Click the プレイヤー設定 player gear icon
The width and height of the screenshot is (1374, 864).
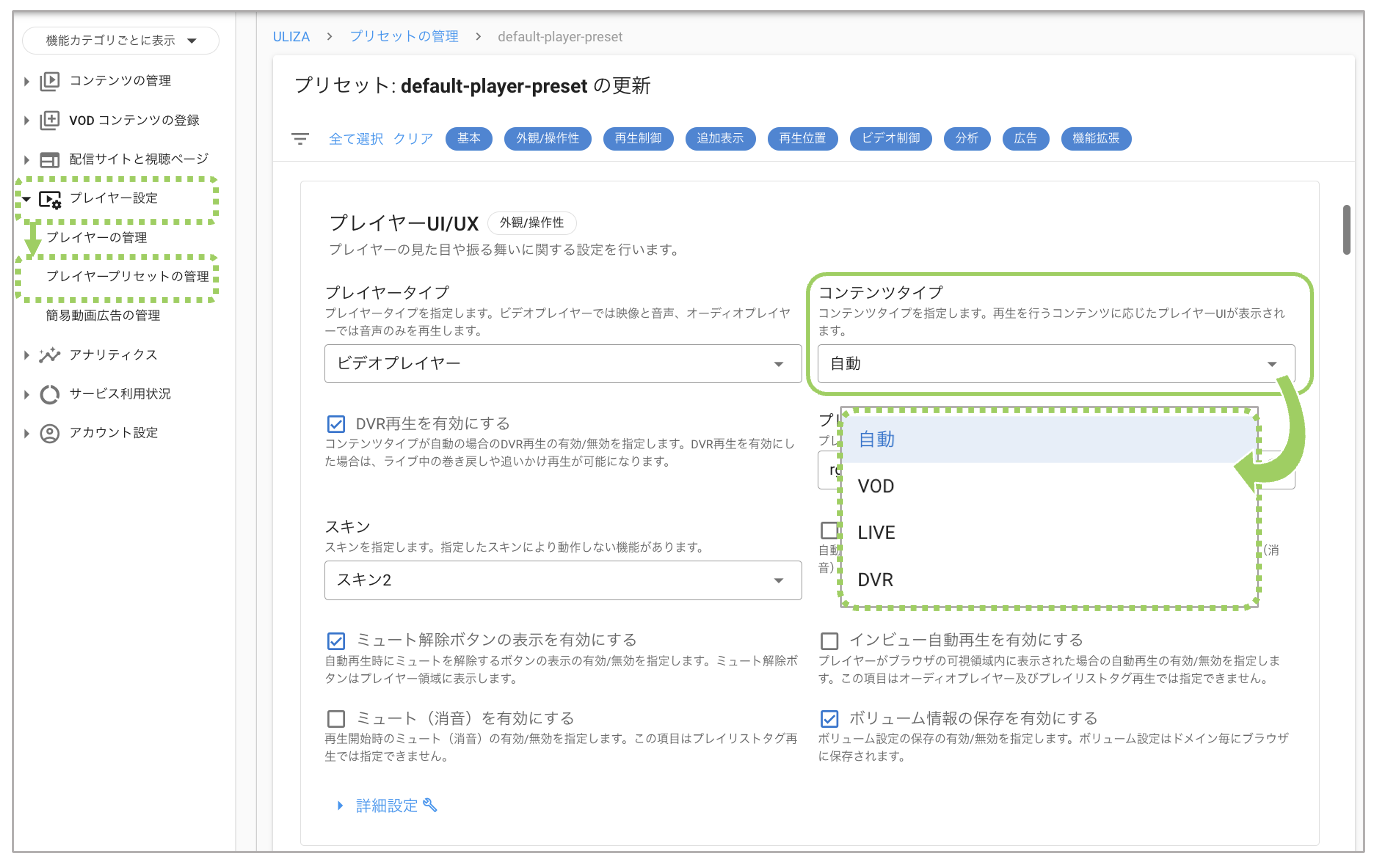50,199
